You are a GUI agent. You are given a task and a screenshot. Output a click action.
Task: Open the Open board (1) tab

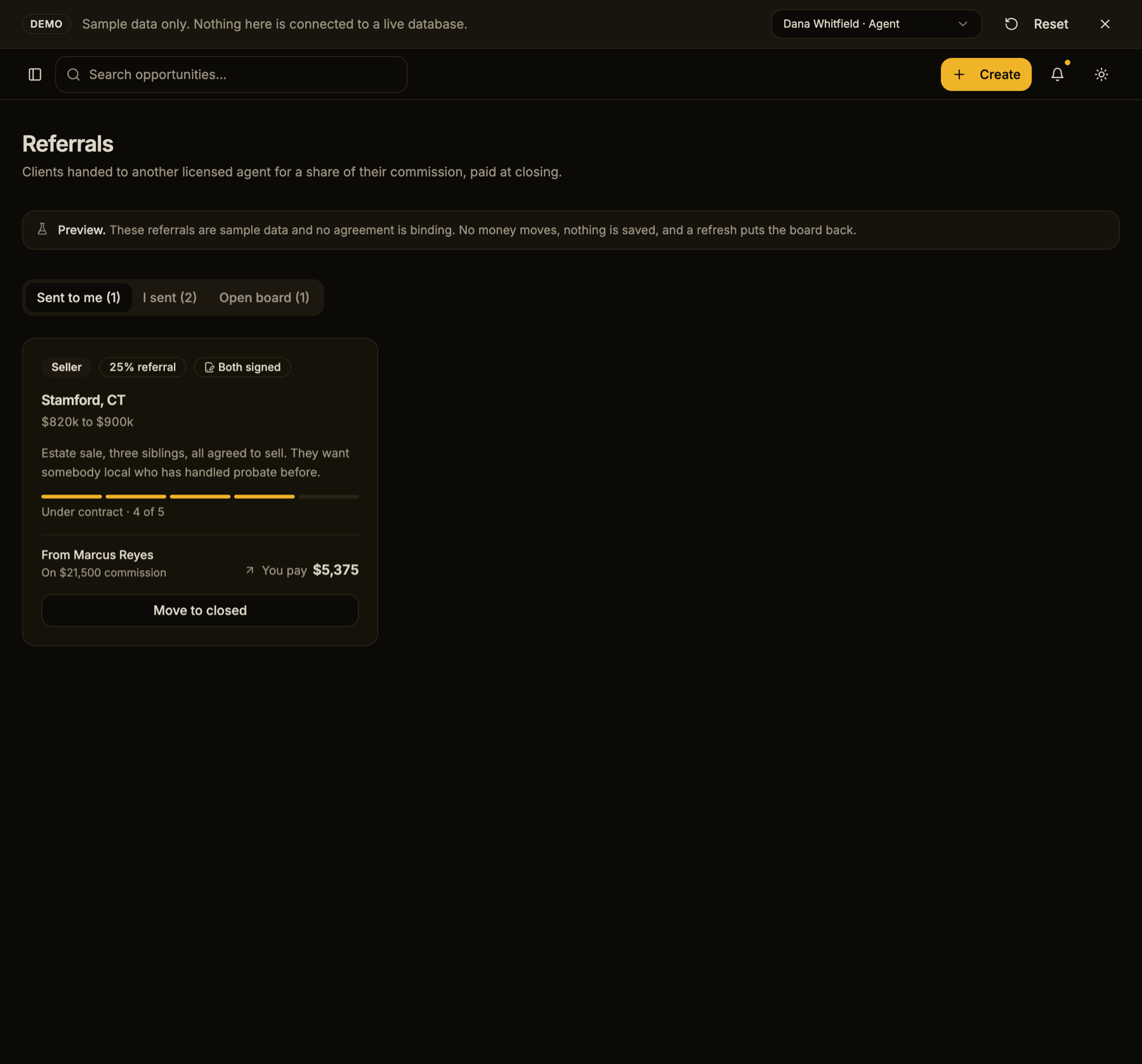[265, 298]
